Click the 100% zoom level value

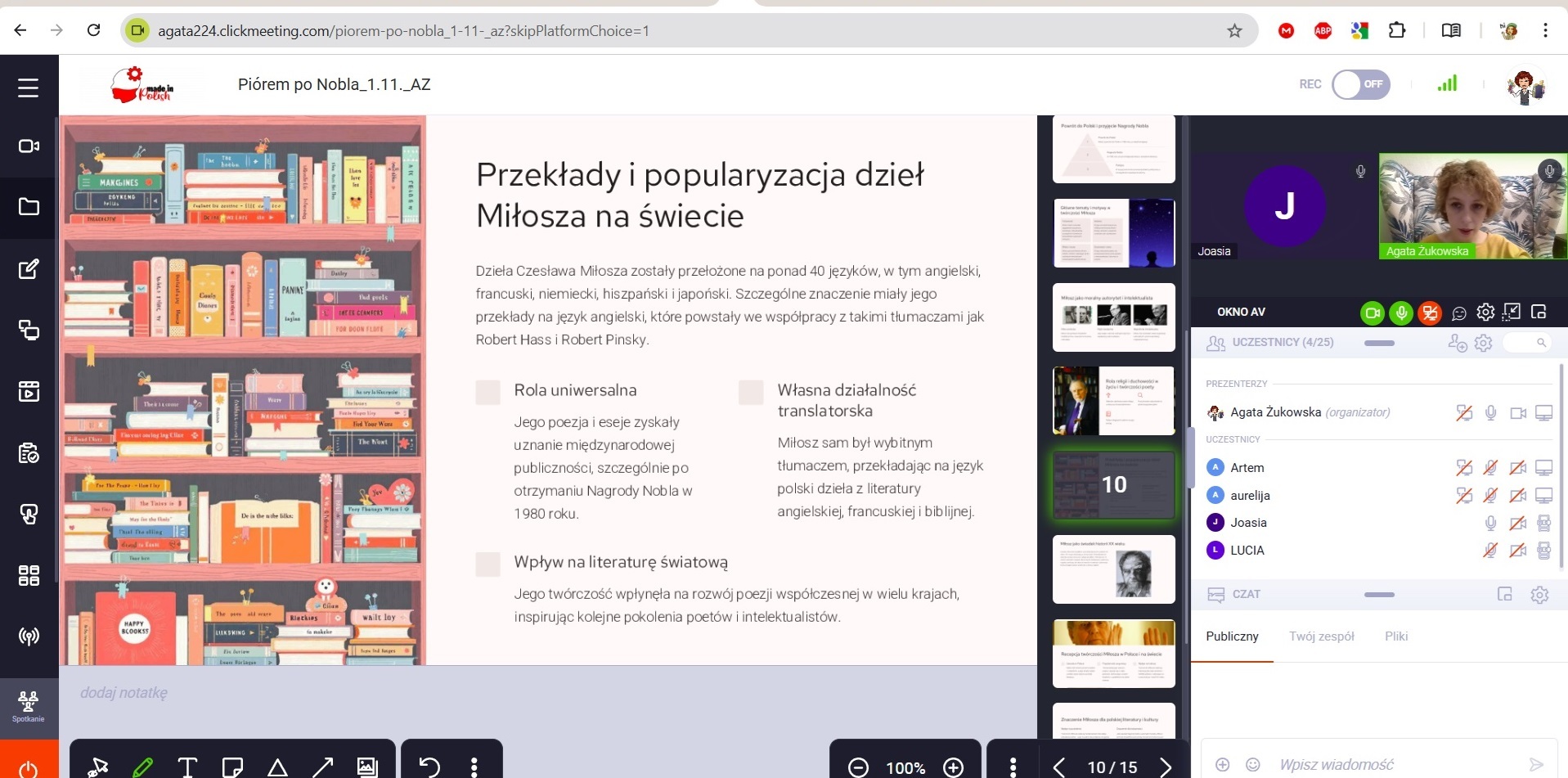905,768
